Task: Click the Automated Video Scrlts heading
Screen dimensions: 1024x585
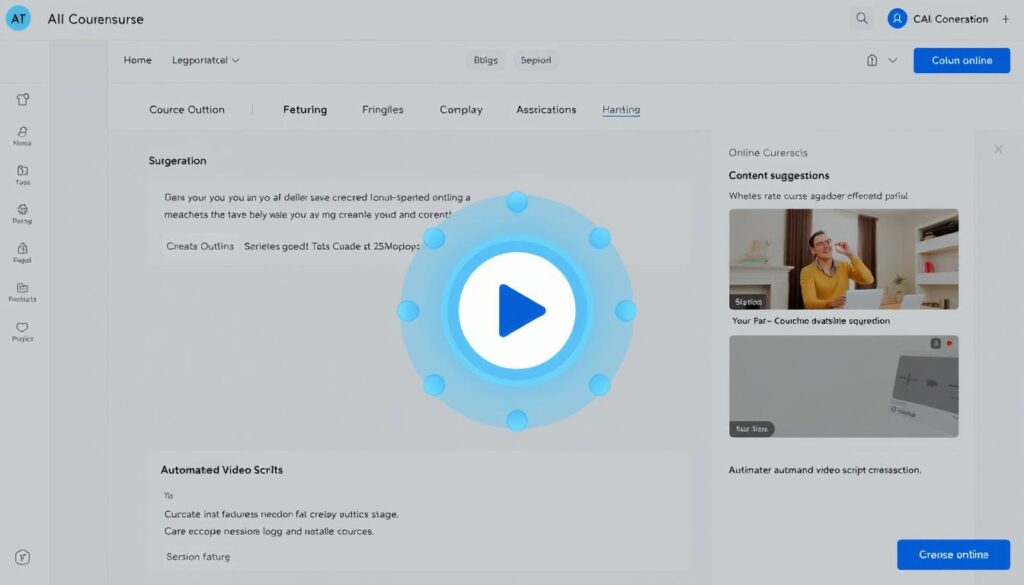Action: tap(221, 469)
